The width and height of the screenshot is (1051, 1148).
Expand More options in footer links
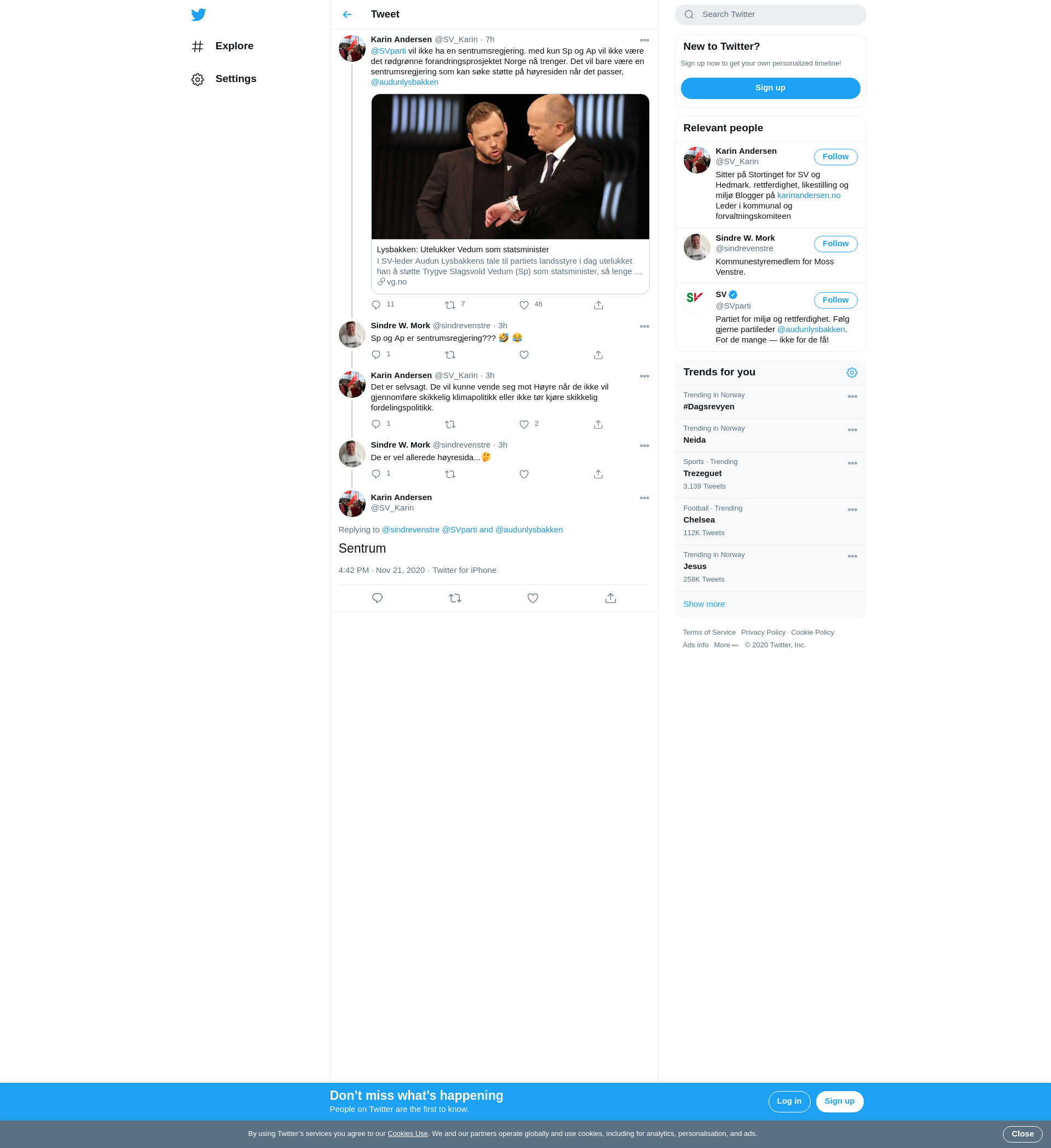click(x=726, y=645)
